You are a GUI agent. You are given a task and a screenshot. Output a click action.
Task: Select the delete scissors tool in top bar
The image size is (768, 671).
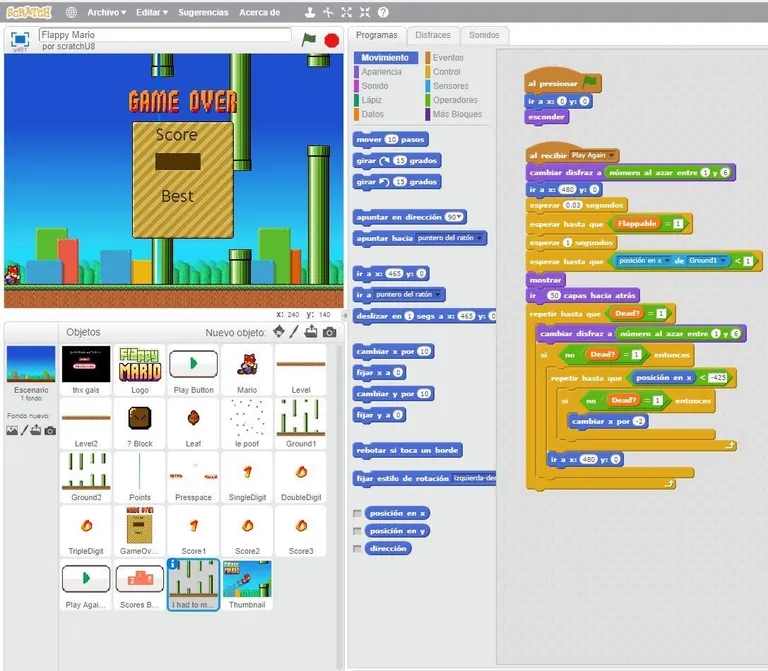pyautogui.click(x=328, y=12)
